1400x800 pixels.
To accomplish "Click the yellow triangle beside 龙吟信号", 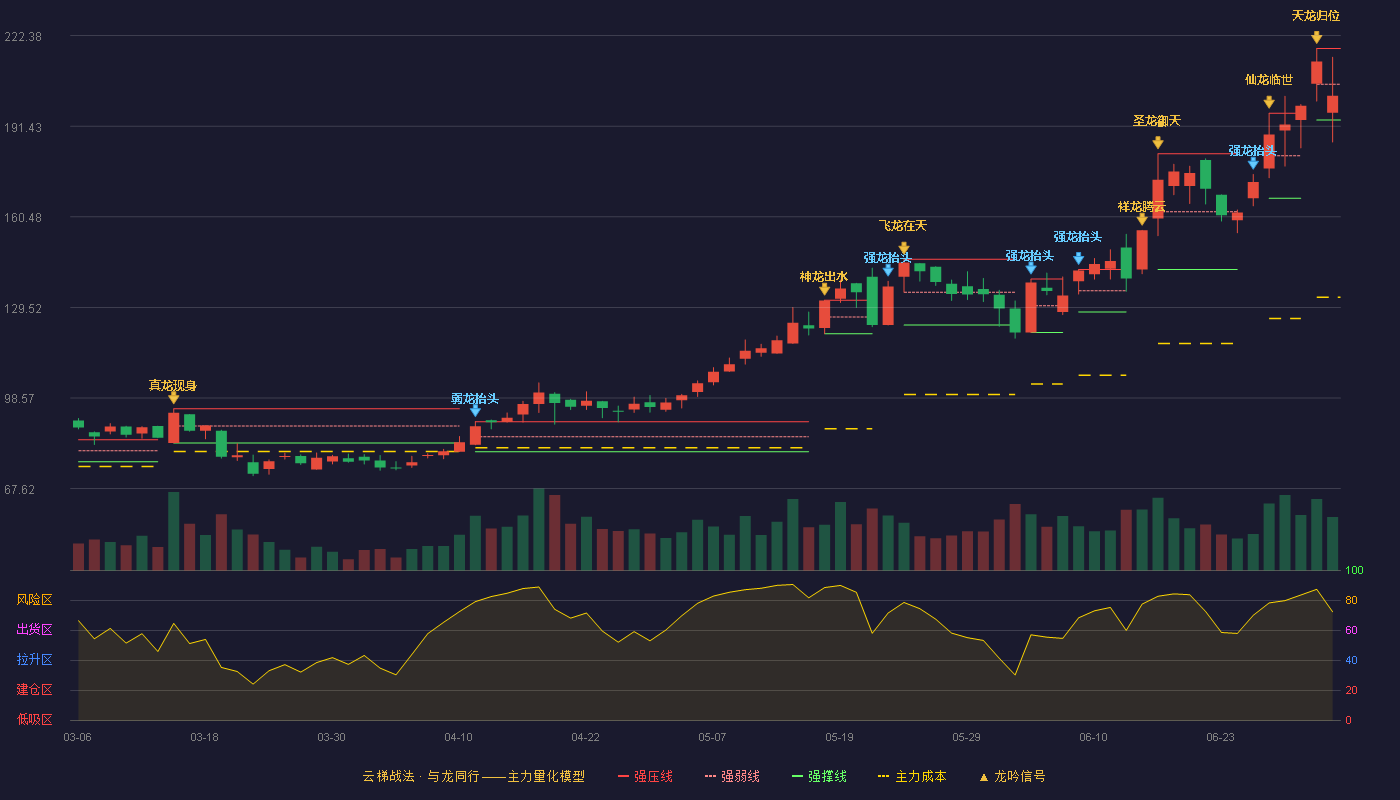I will click(x=983, y=776).
